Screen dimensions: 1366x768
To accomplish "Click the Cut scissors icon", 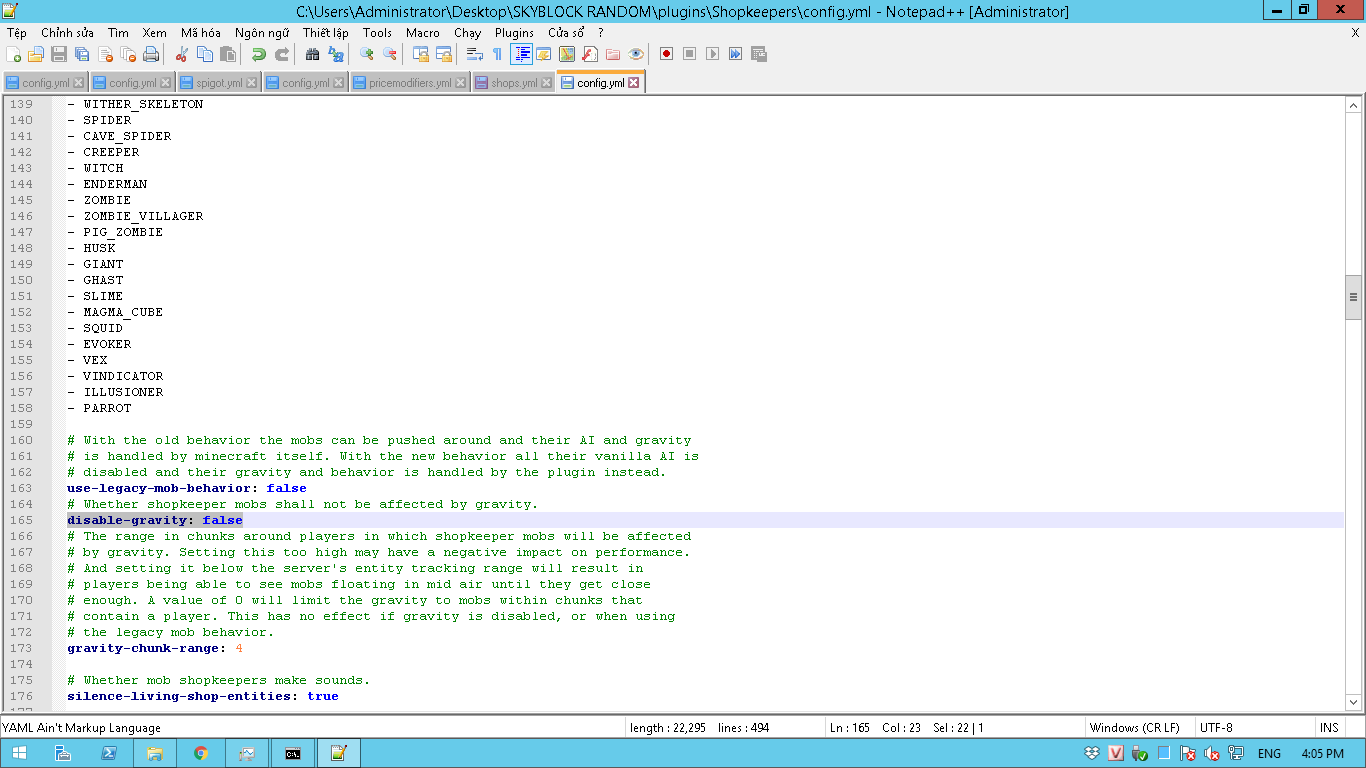I will click(182, 54).
